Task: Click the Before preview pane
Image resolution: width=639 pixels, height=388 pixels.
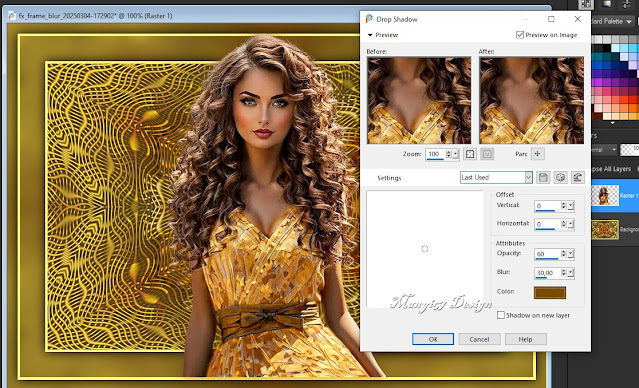Action: tap(419, 100)
